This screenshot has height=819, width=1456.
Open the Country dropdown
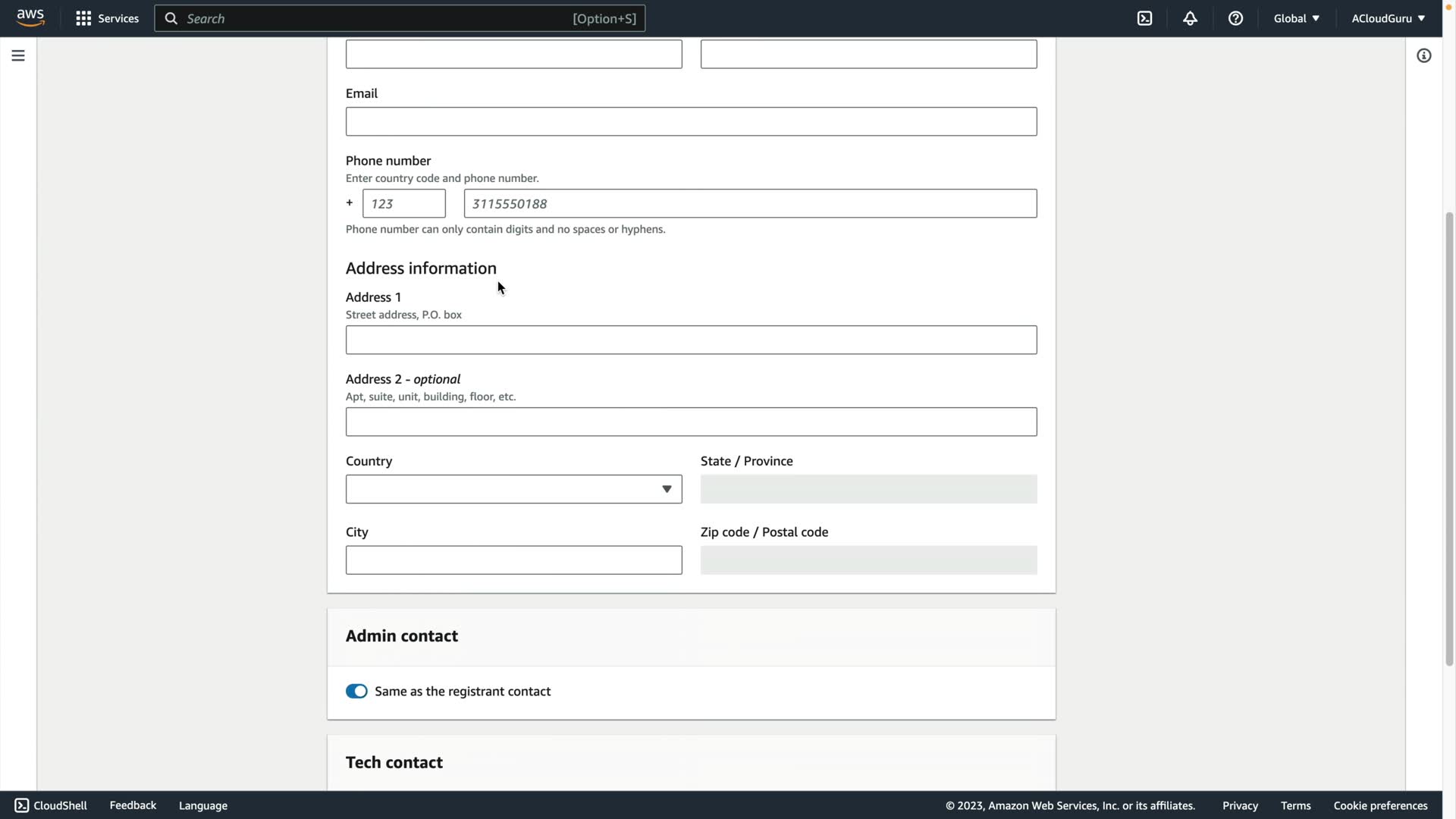click(x=513, y=489)
